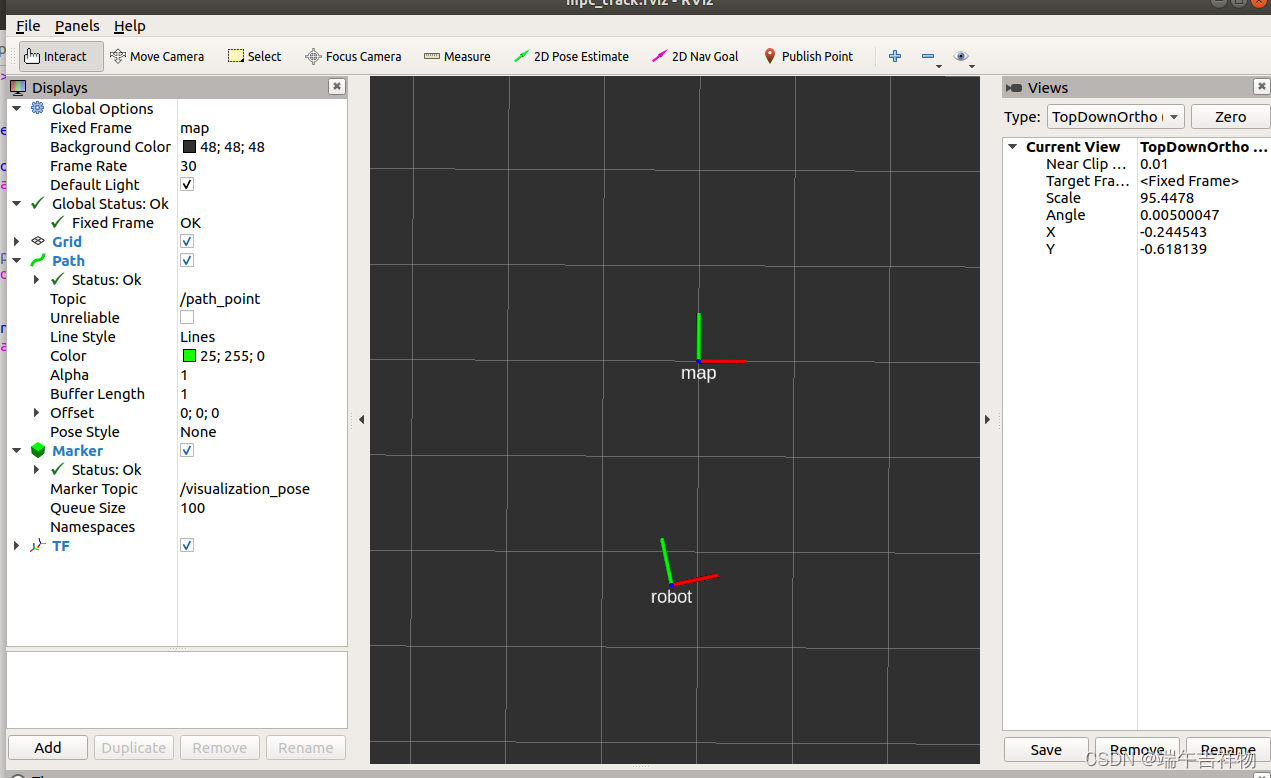
Task: Click the Path Color green swatch
Action: pos(189,355)
